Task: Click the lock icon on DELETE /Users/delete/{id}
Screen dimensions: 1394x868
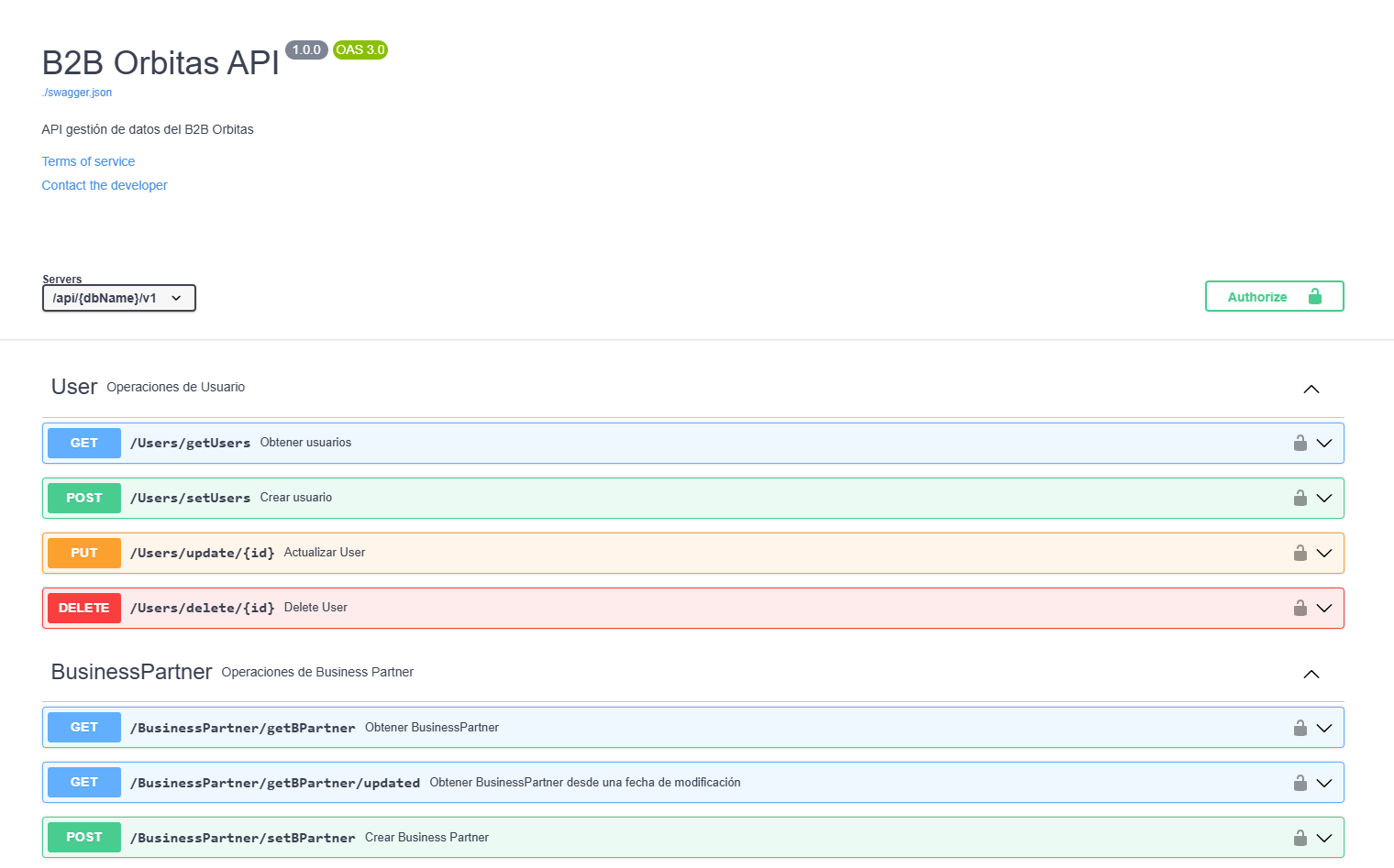Action: (x=1300, y=609)
